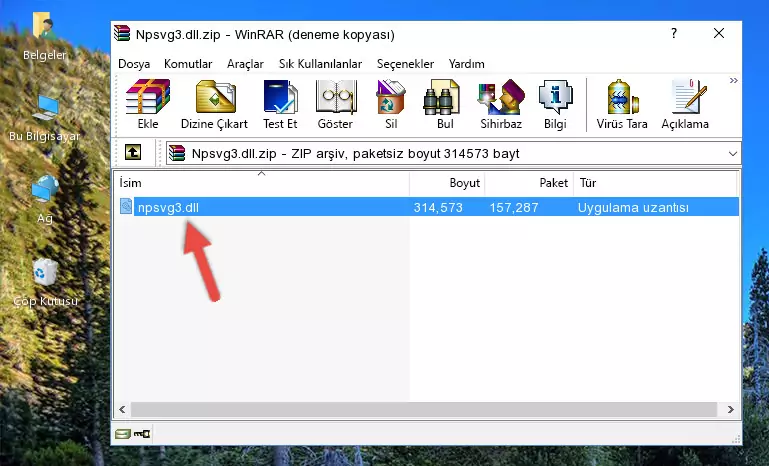Start Virüs Tara scan
Image resolution: width=769 pixels, height=466 pixels.
[x=622, y=104]
